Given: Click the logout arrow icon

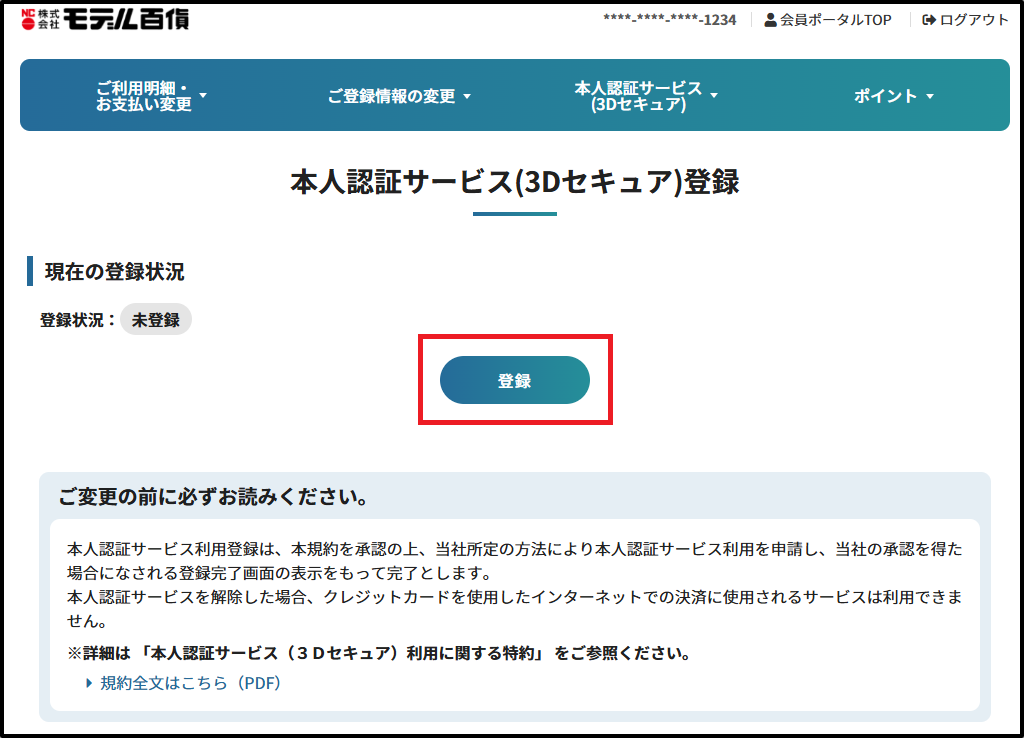Looking at the screenshot, I should point(929,20).
